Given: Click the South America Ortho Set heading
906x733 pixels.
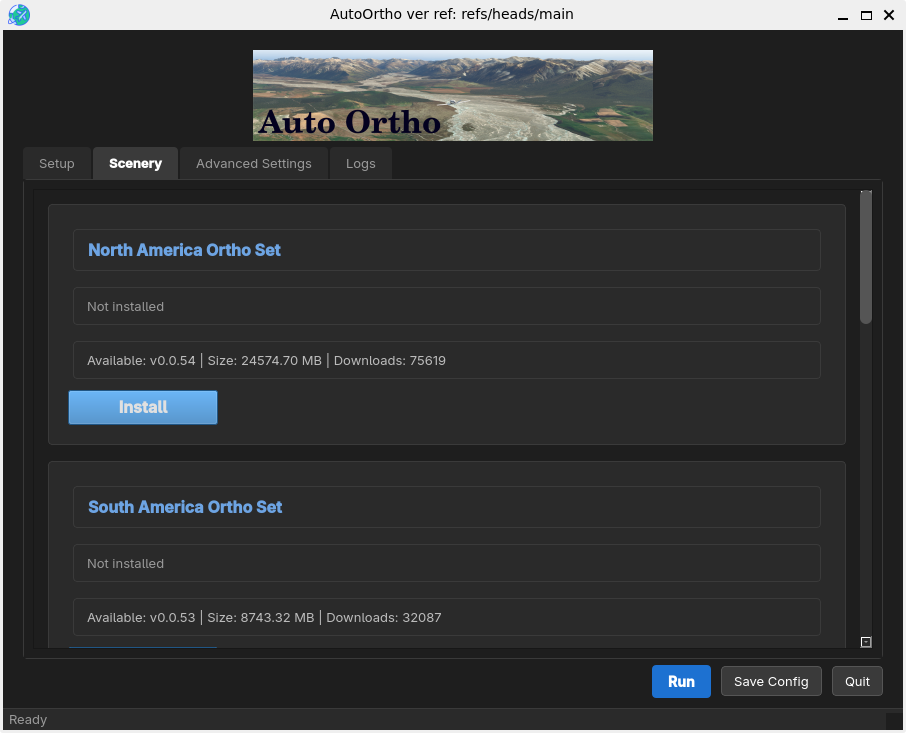Looking at the screenshot, I should pyautogui.click(x=185, y=507).
